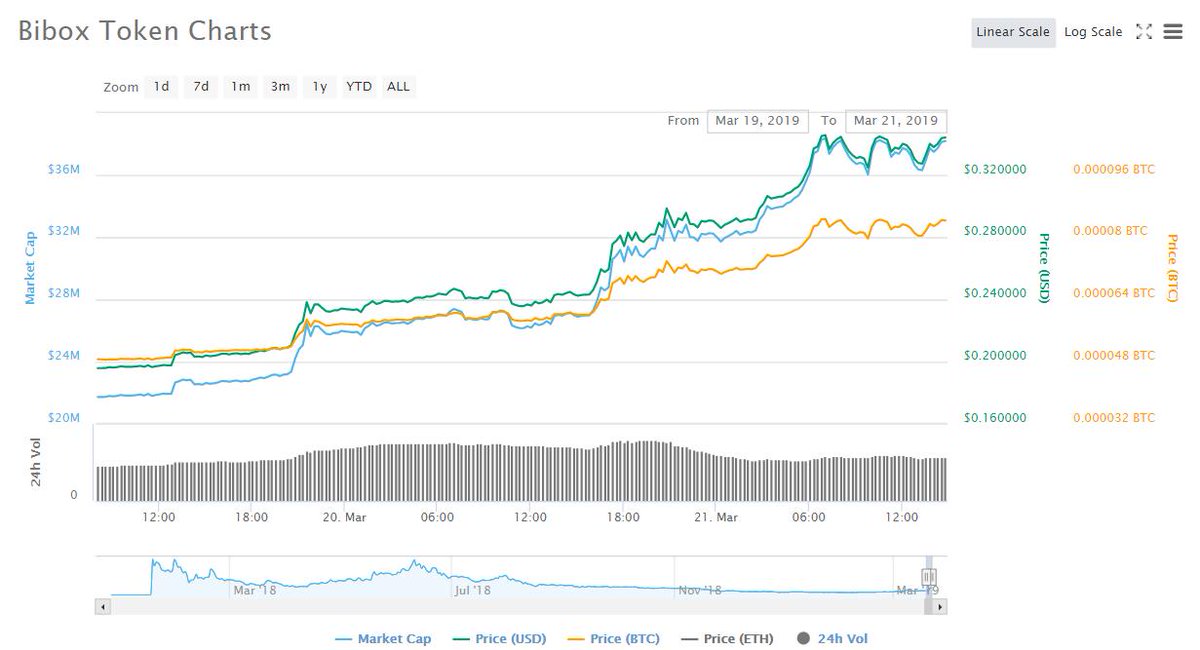1200x650 pixels.
Task: Set zoom to ALL
Action: click(x=398, y=87)
